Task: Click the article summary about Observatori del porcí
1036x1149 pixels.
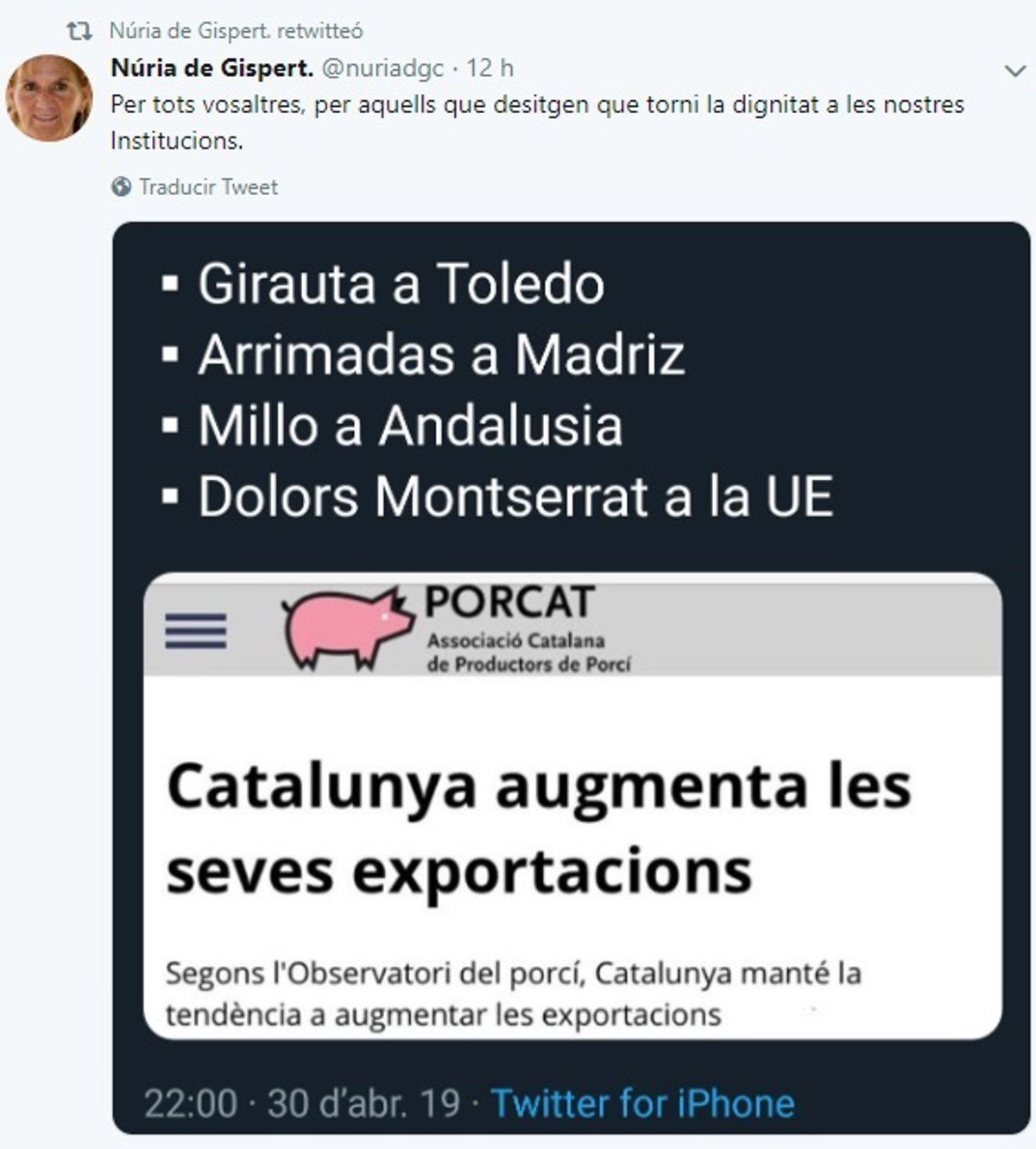Action: (514, 994)
